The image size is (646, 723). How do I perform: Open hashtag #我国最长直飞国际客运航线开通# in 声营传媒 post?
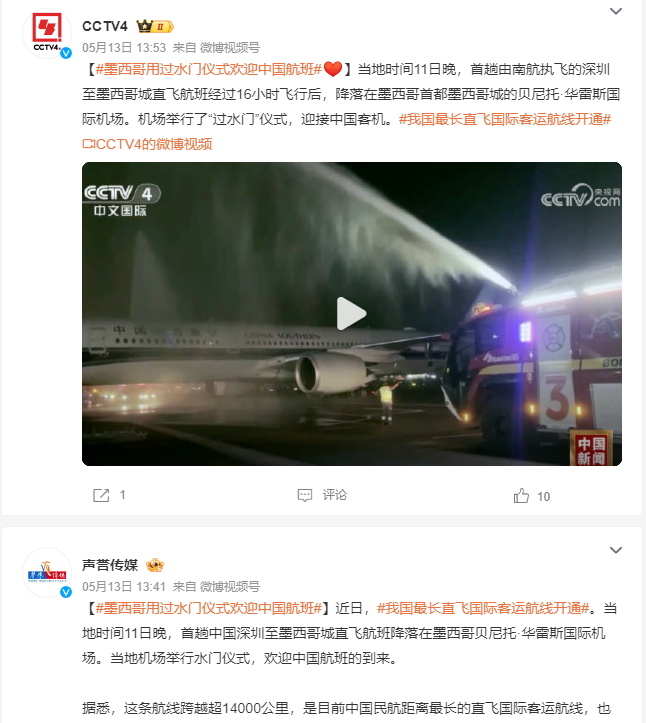[x=483, y=608]
